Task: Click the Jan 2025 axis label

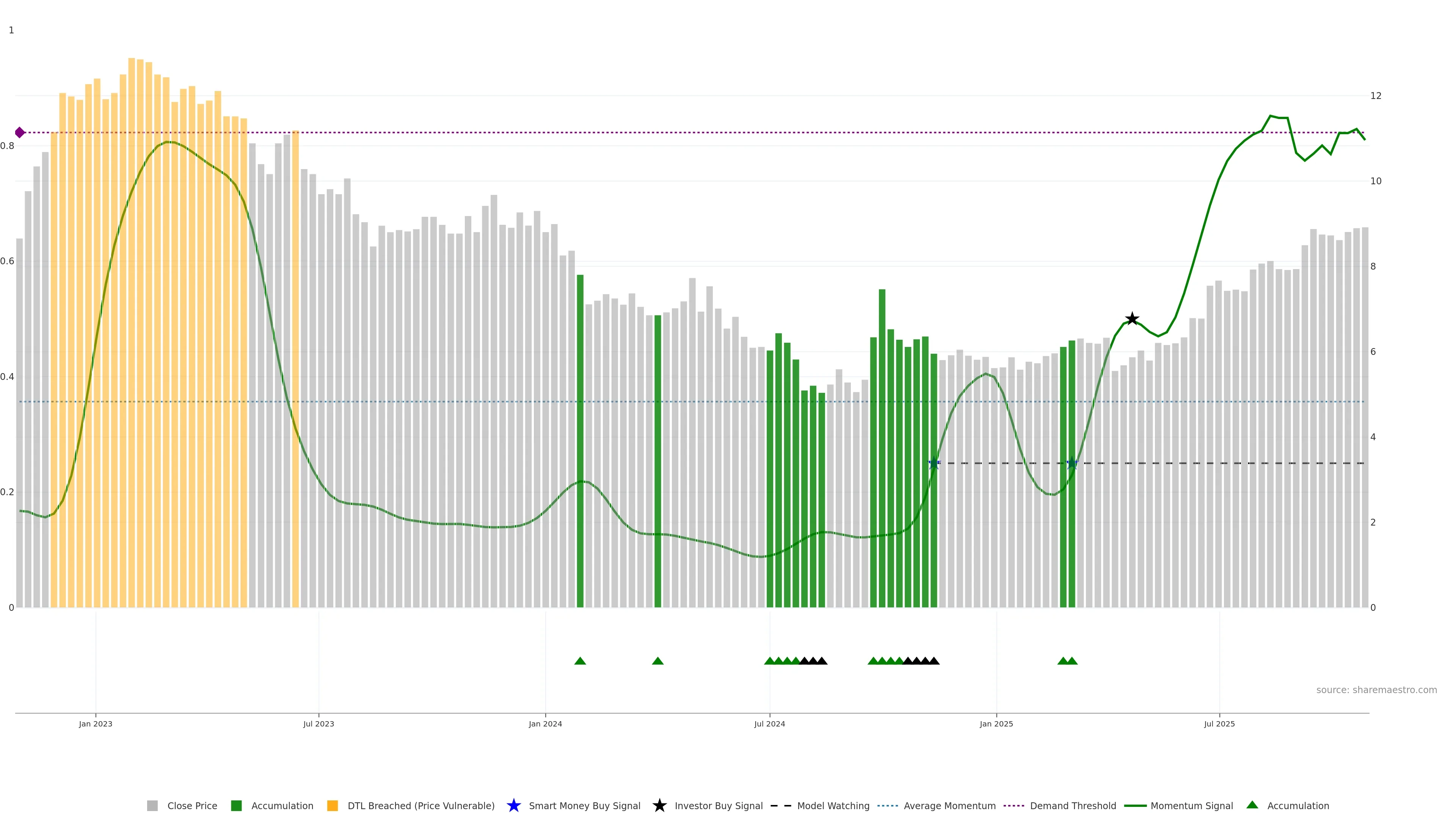Action: coord(996,723)
